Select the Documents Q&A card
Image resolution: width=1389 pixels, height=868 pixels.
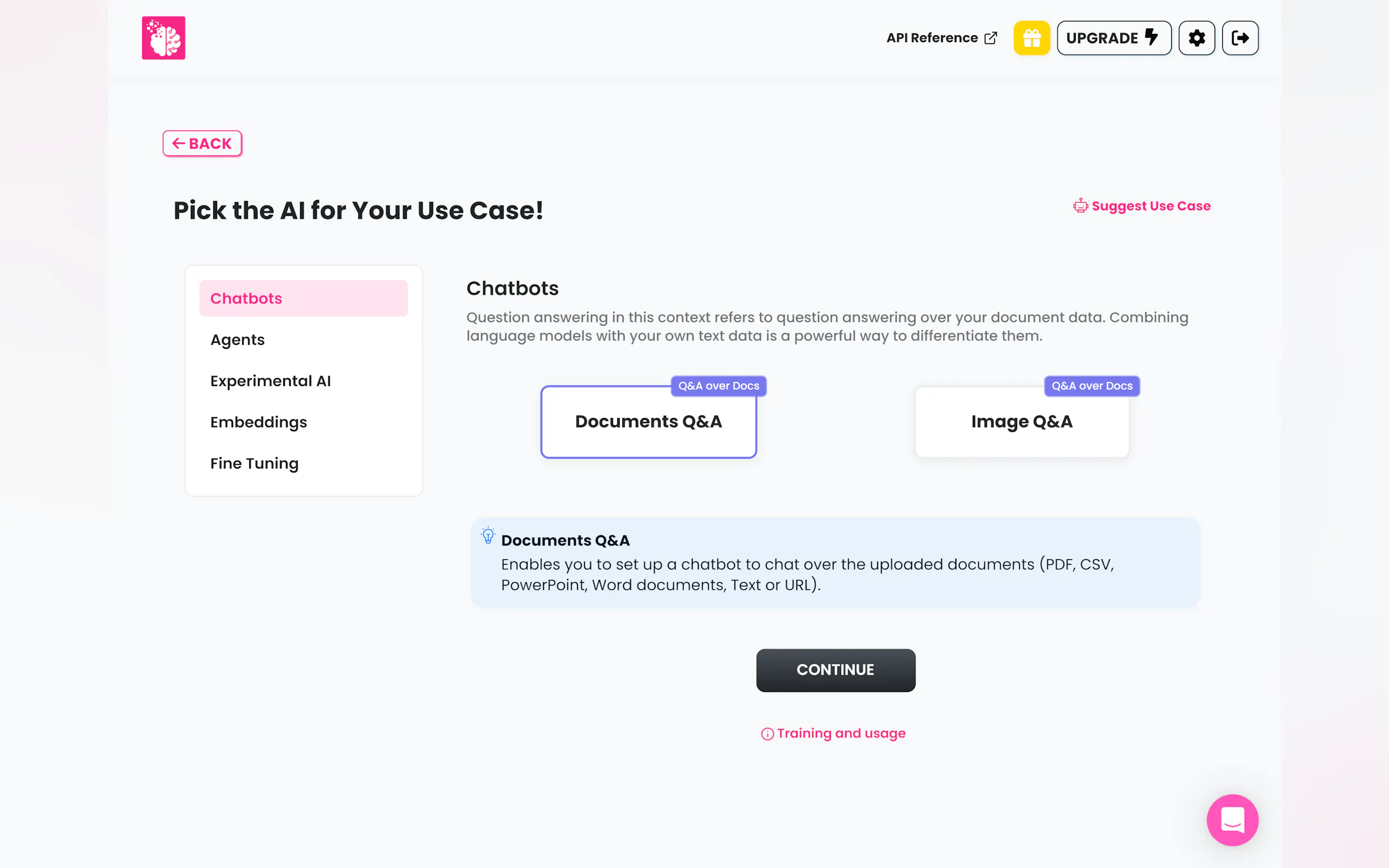648,422
